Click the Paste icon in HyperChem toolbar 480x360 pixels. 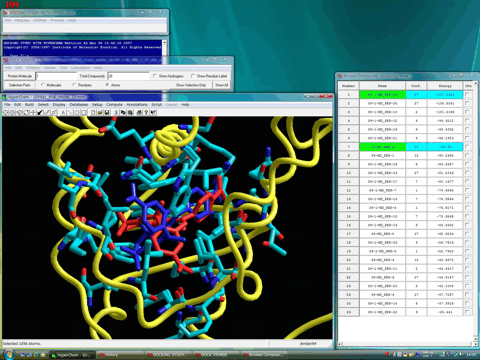tap(130, 112)
